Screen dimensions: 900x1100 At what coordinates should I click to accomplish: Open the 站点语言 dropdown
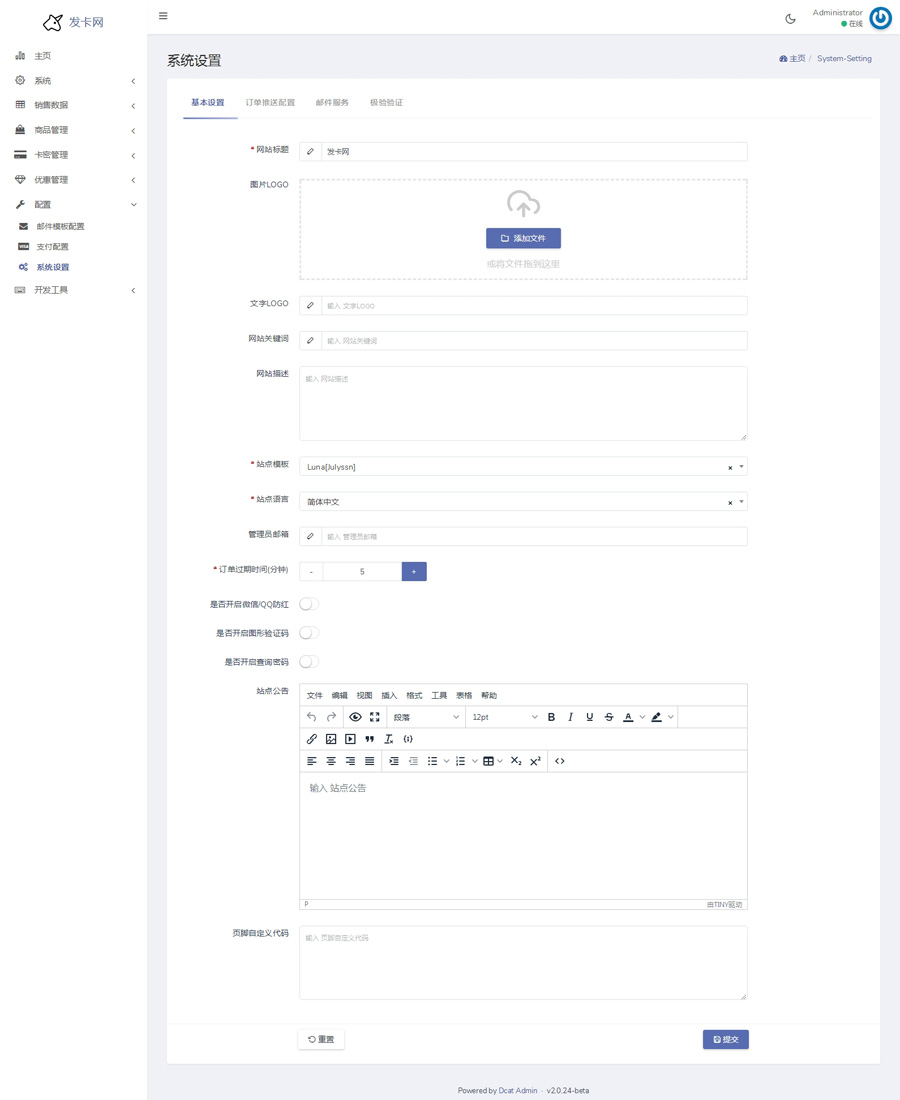(x=520, y=502)
